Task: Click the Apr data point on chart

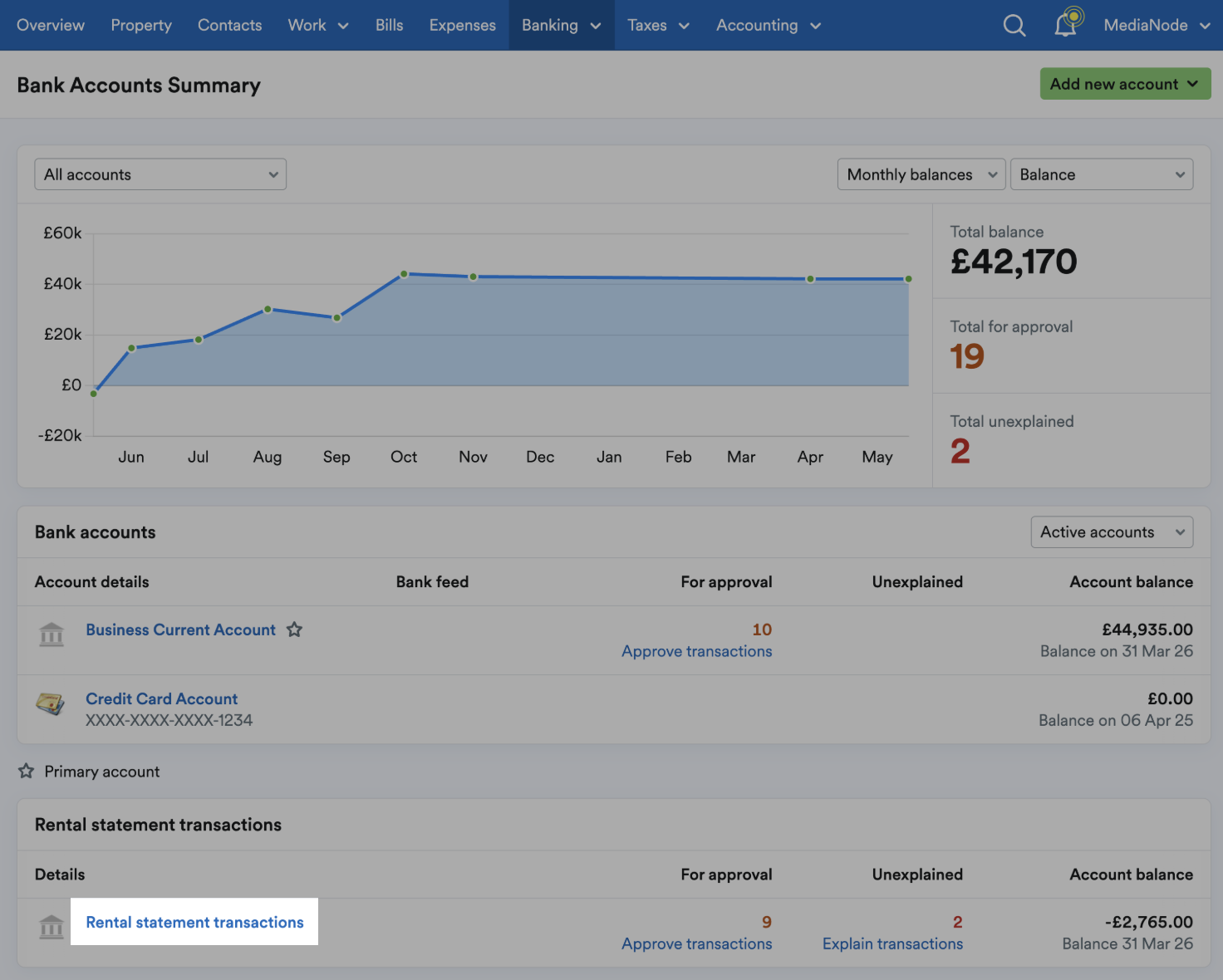Action: (810, 279)
